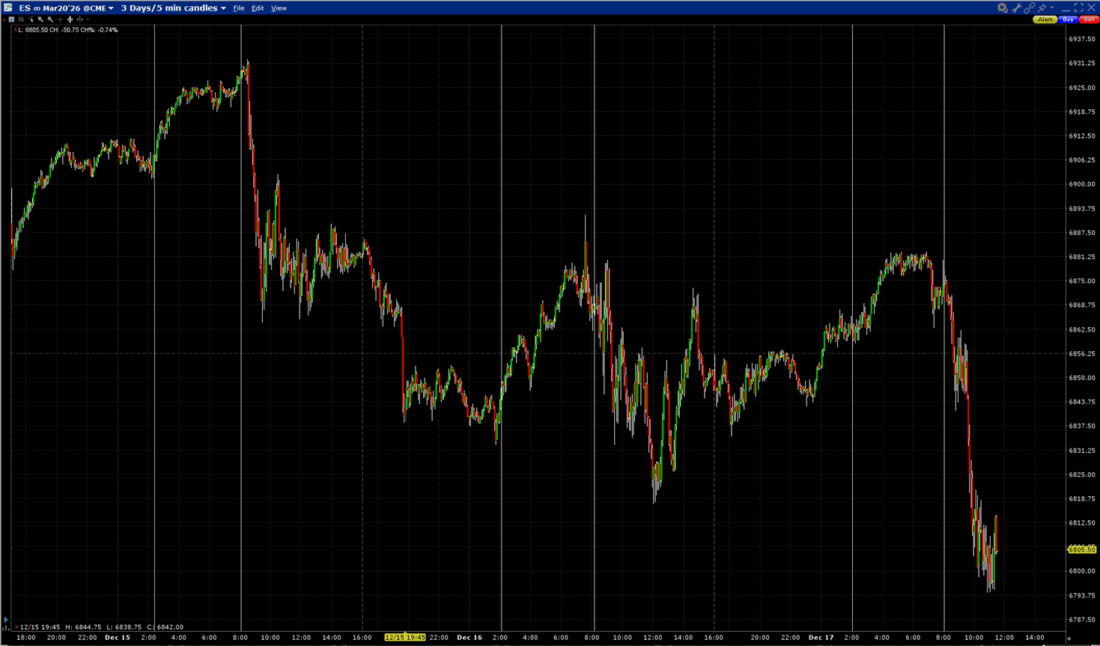Click the chat bubble icon in title bar
The width and height of the screenshot is (1100, 646).
(1003, 7)
